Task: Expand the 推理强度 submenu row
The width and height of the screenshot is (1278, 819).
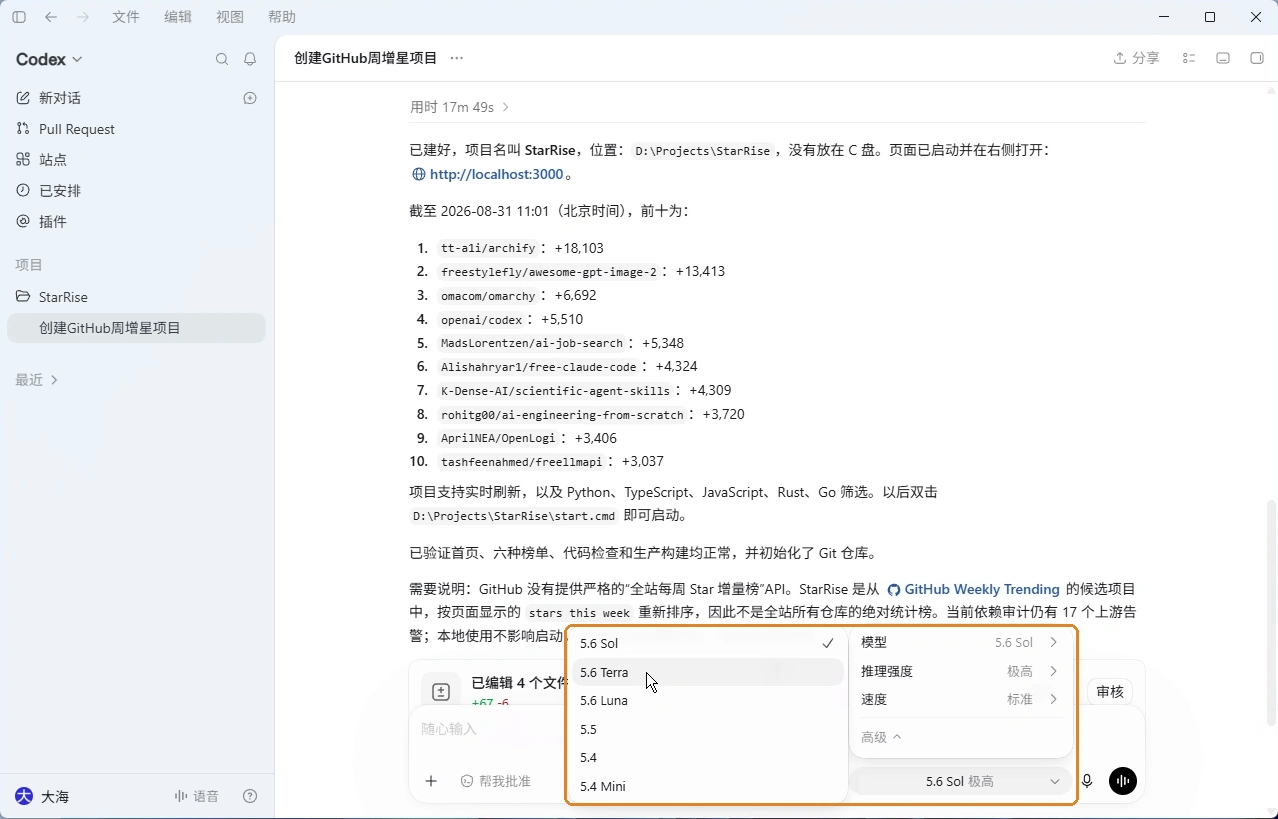Action: click(x=960, y=671)
